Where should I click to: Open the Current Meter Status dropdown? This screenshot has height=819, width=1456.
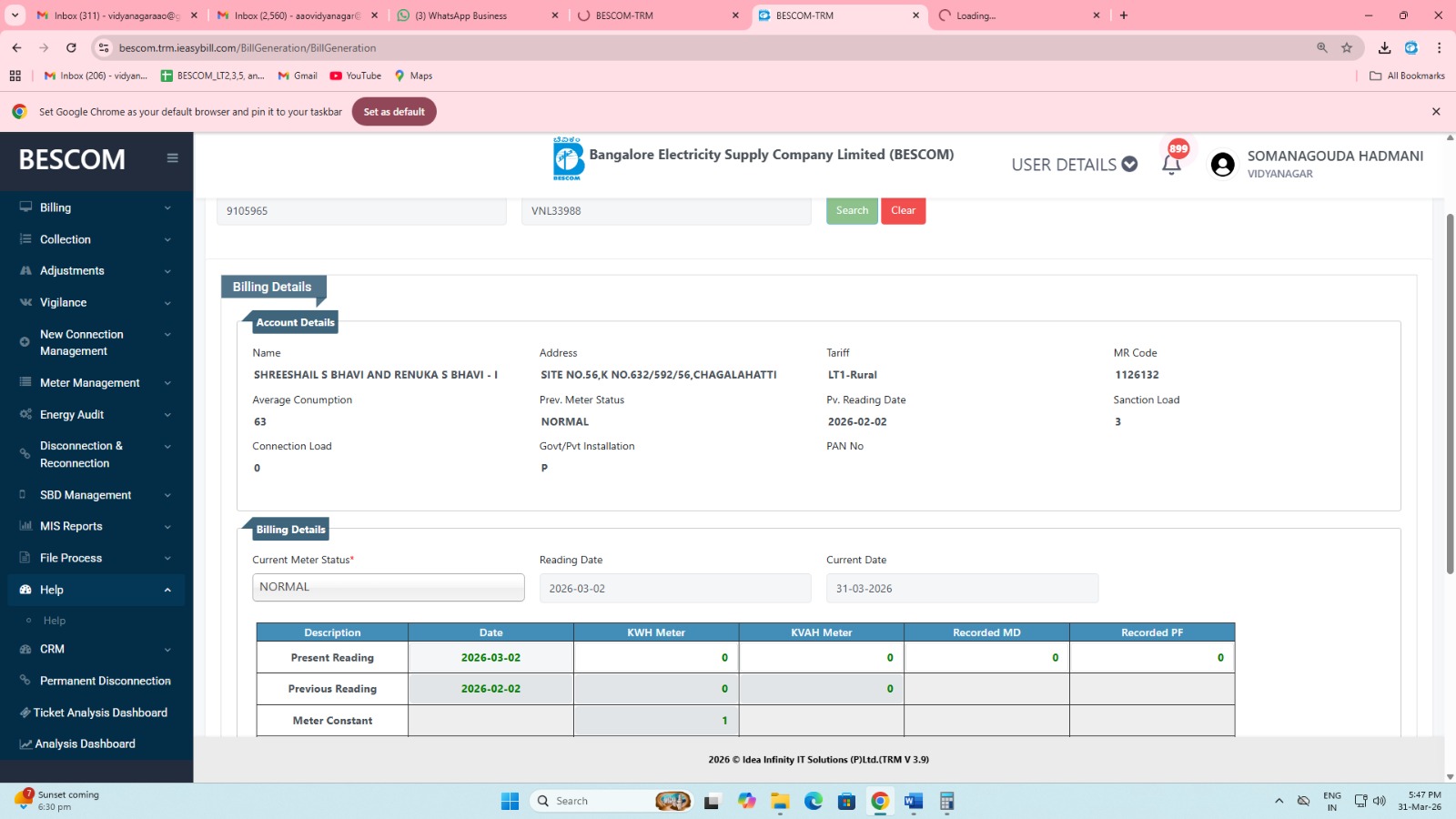(388, 588)
